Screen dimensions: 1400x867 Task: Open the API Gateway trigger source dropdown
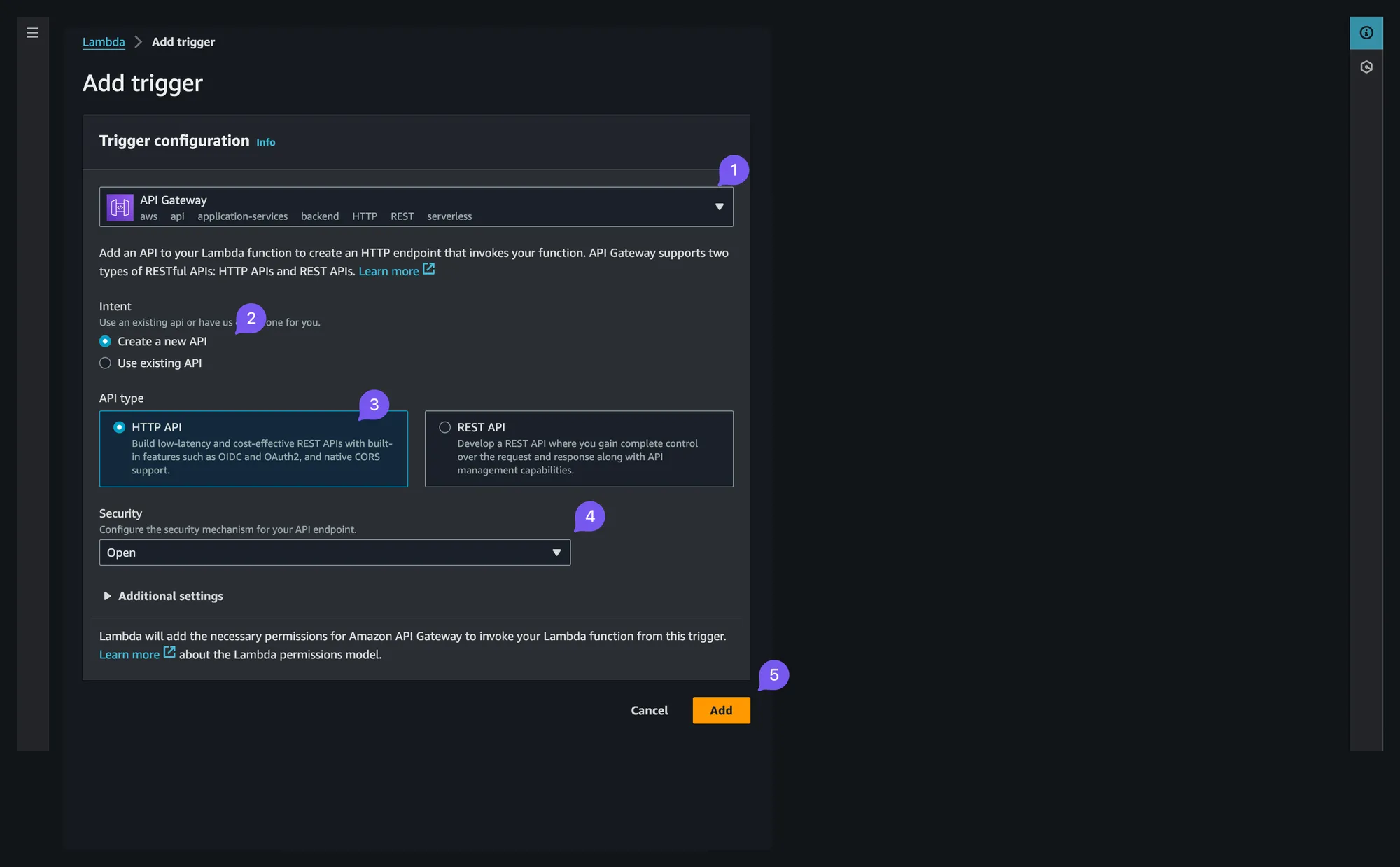coord(416,207)
